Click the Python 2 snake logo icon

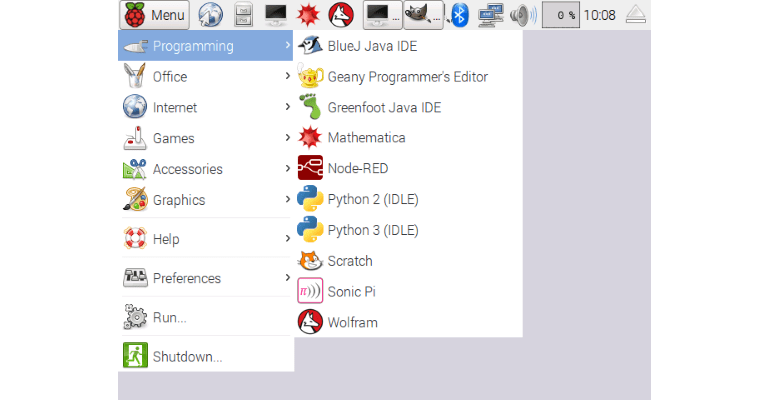[x=310, y=198]
